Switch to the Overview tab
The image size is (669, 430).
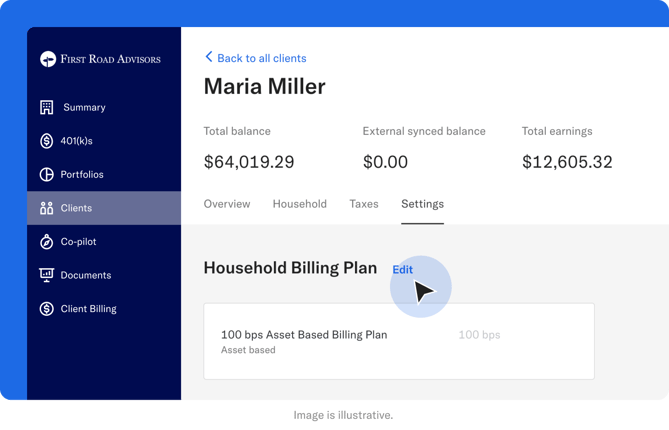[227, 204]
